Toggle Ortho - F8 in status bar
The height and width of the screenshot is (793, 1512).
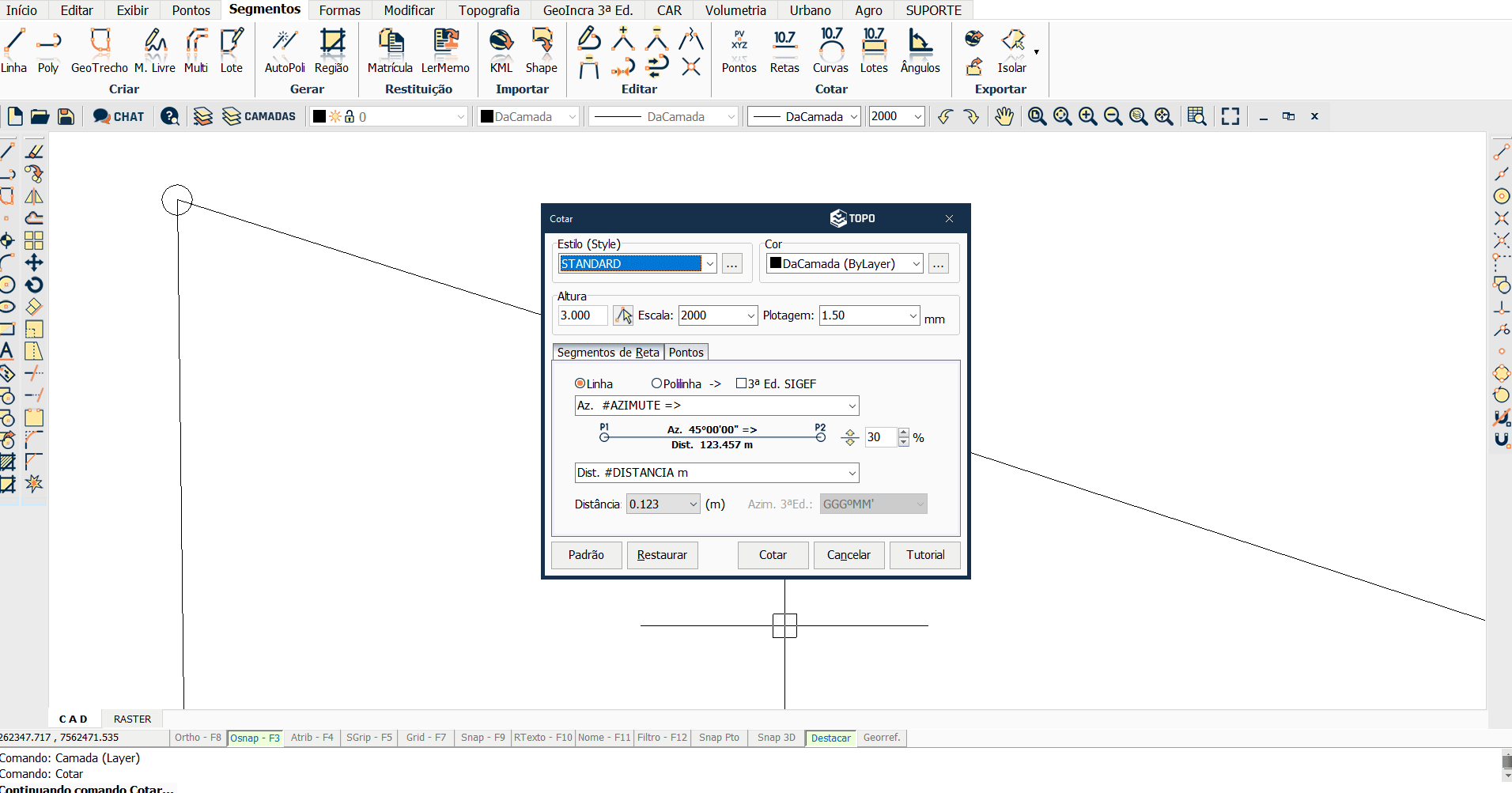click(x=198, y=738)
